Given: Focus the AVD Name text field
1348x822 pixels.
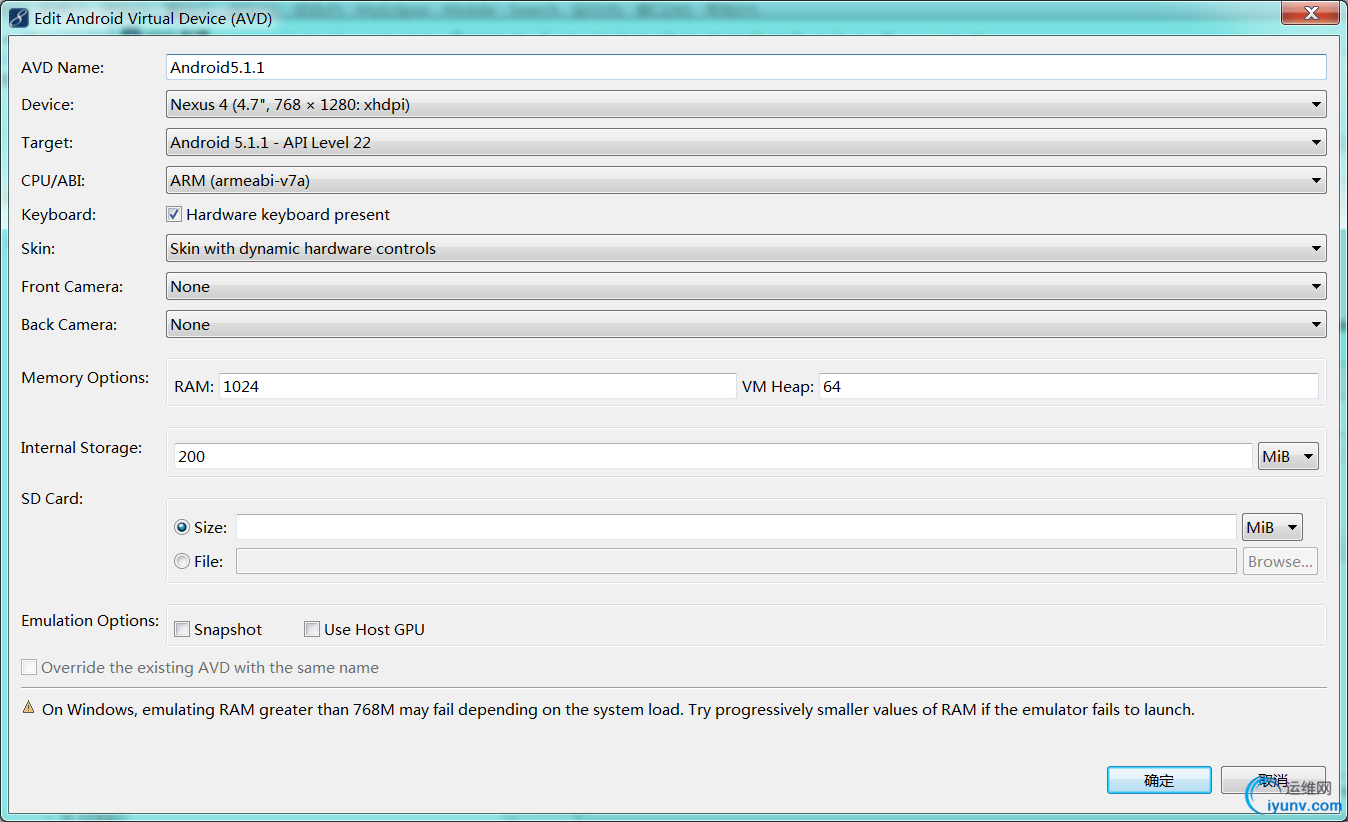Looking at the screenshot, I should [x=746, y=67].
